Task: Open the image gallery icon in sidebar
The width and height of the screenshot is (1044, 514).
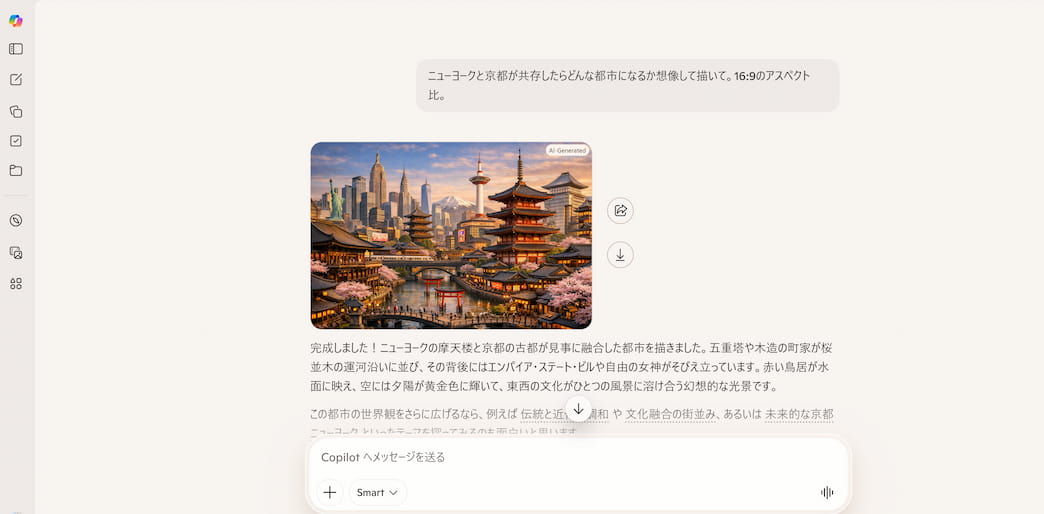Action: click(x=16, y=252)
